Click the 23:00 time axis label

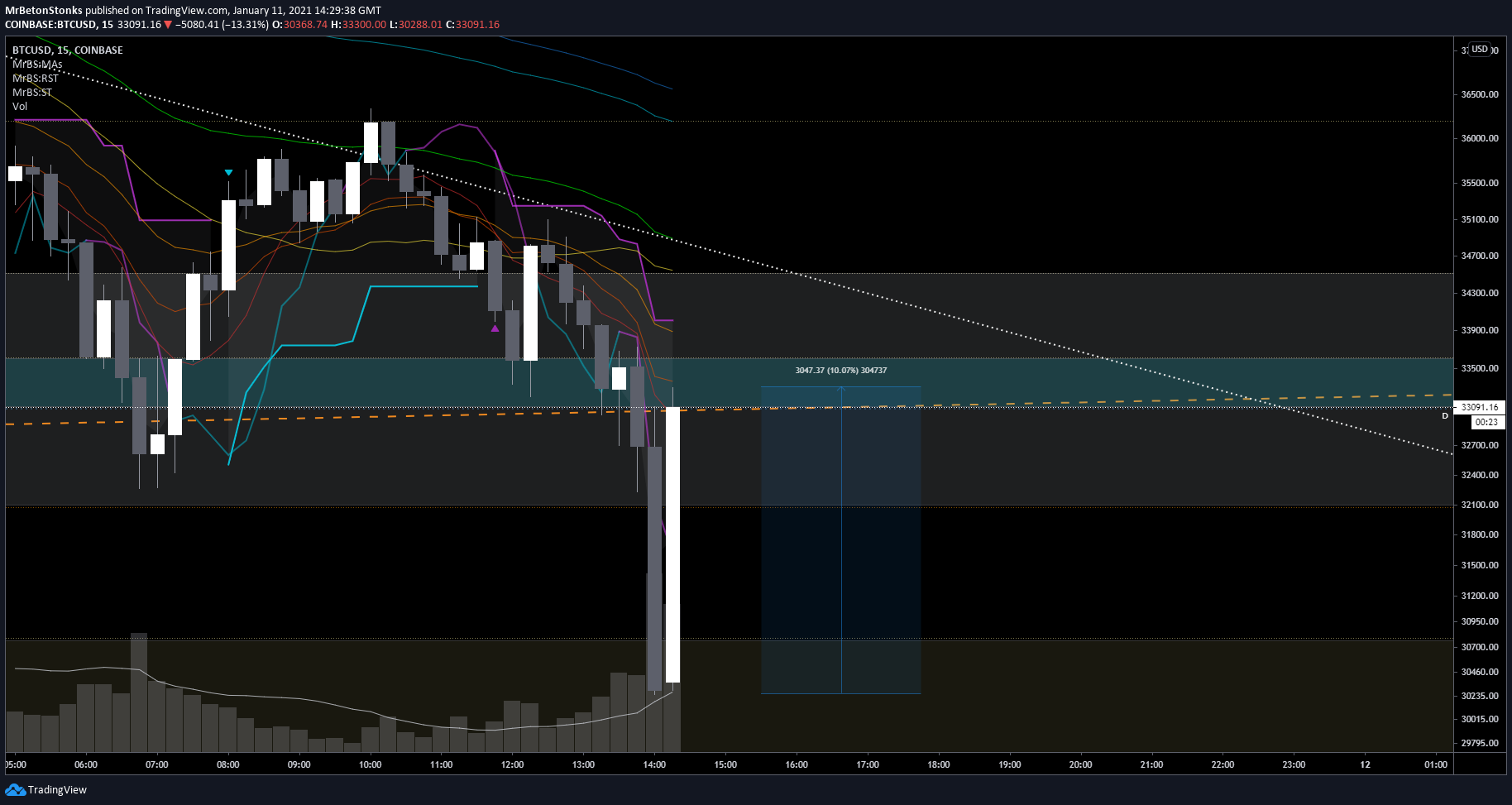pyautogui.click(x=1294, y=764)
